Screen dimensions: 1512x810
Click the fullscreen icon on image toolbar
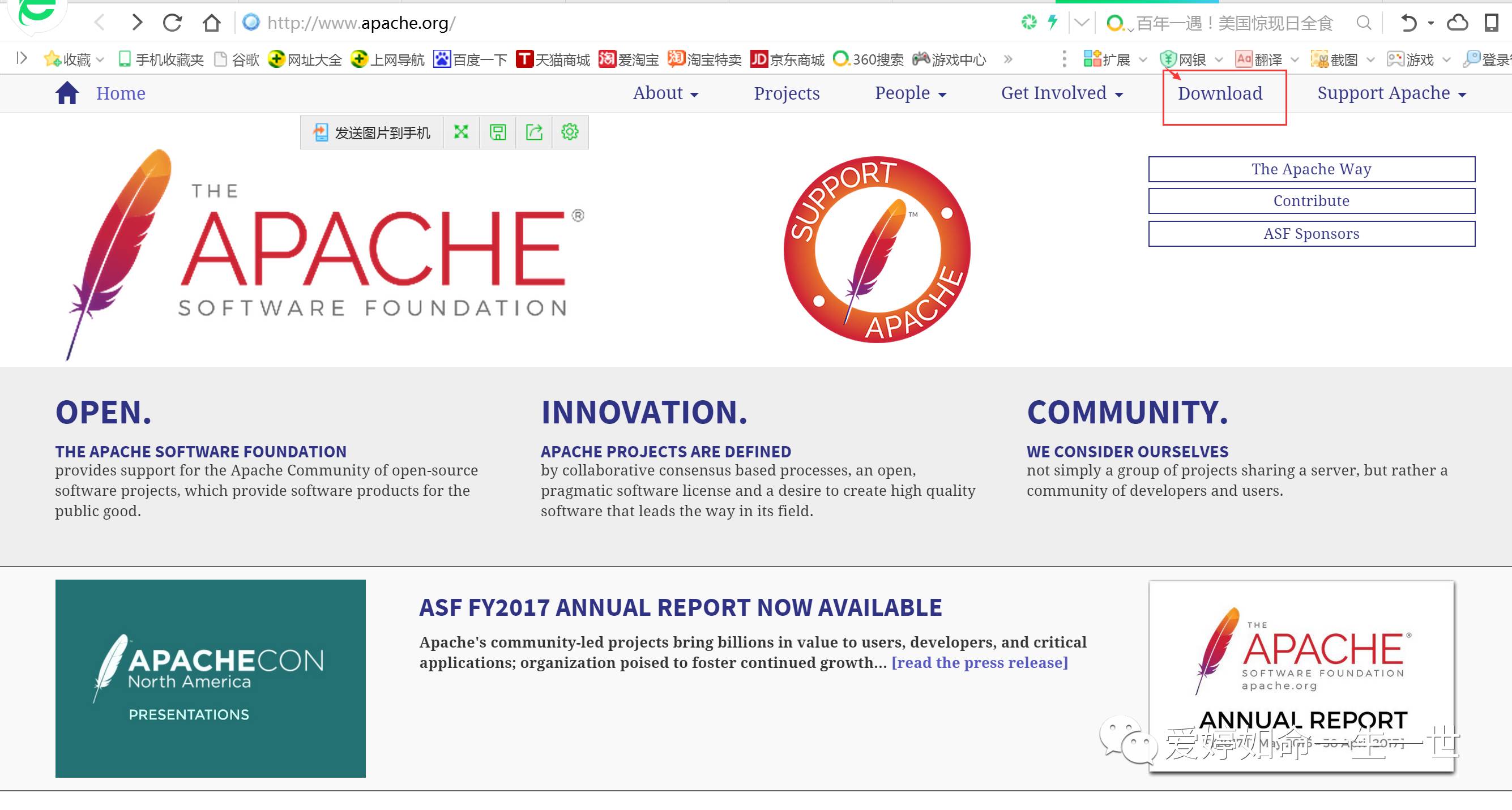462,132
